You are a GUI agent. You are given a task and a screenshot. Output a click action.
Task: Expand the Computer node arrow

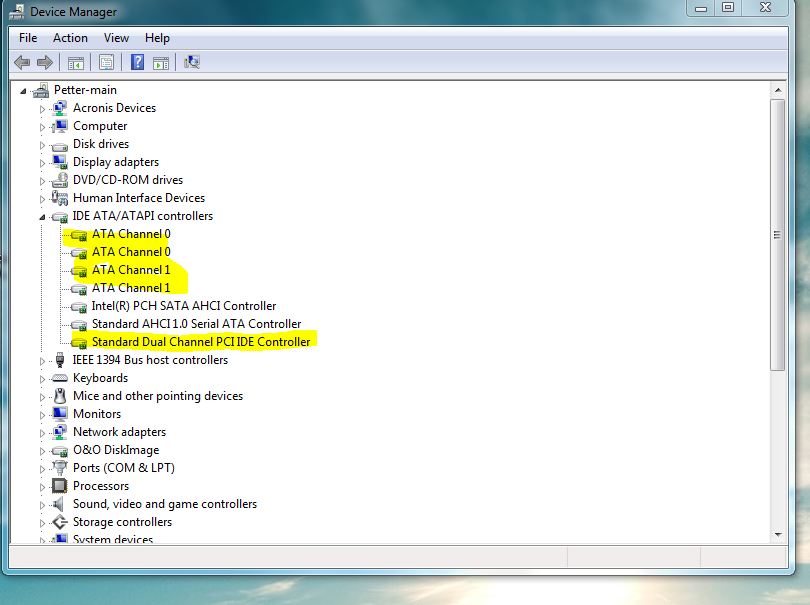pos(42,127)
